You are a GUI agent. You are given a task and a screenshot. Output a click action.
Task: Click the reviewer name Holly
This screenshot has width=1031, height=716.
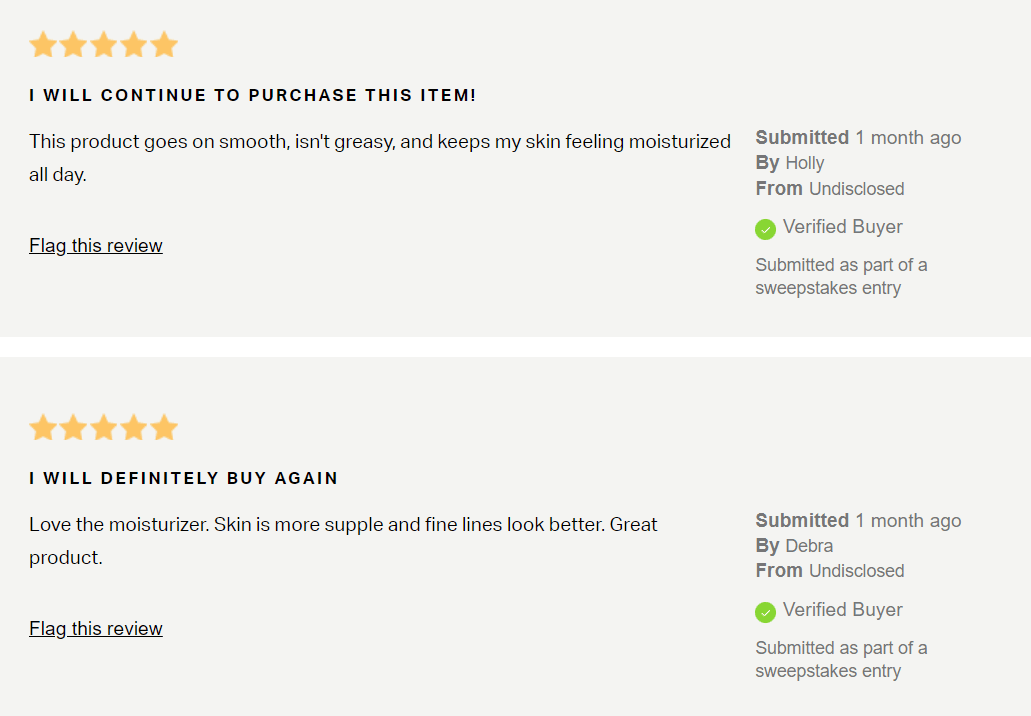pyautogui.click(x=804, y=163)
